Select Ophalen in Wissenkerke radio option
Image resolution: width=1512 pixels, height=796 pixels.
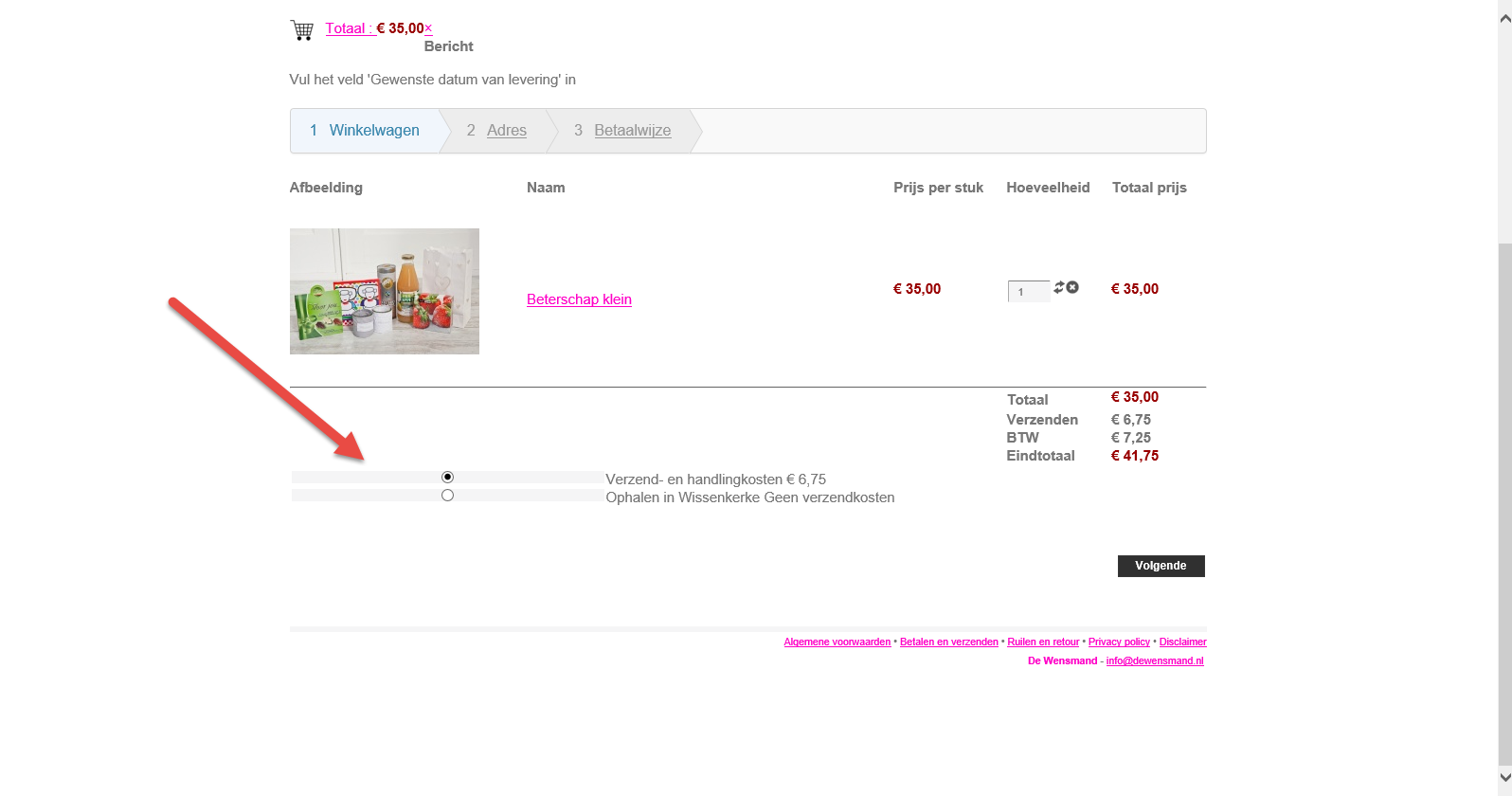(x=448, y=496)
